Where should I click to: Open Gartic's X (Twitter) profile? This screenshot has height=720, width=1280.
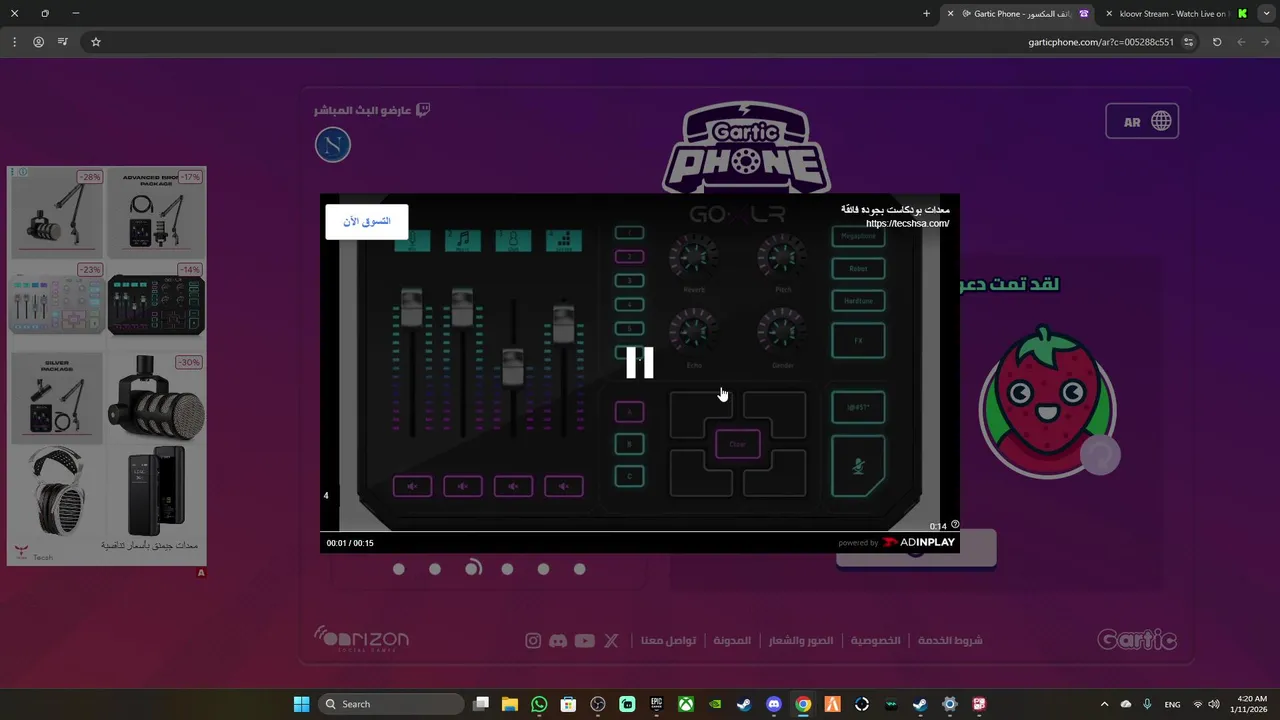pos(611,641)
